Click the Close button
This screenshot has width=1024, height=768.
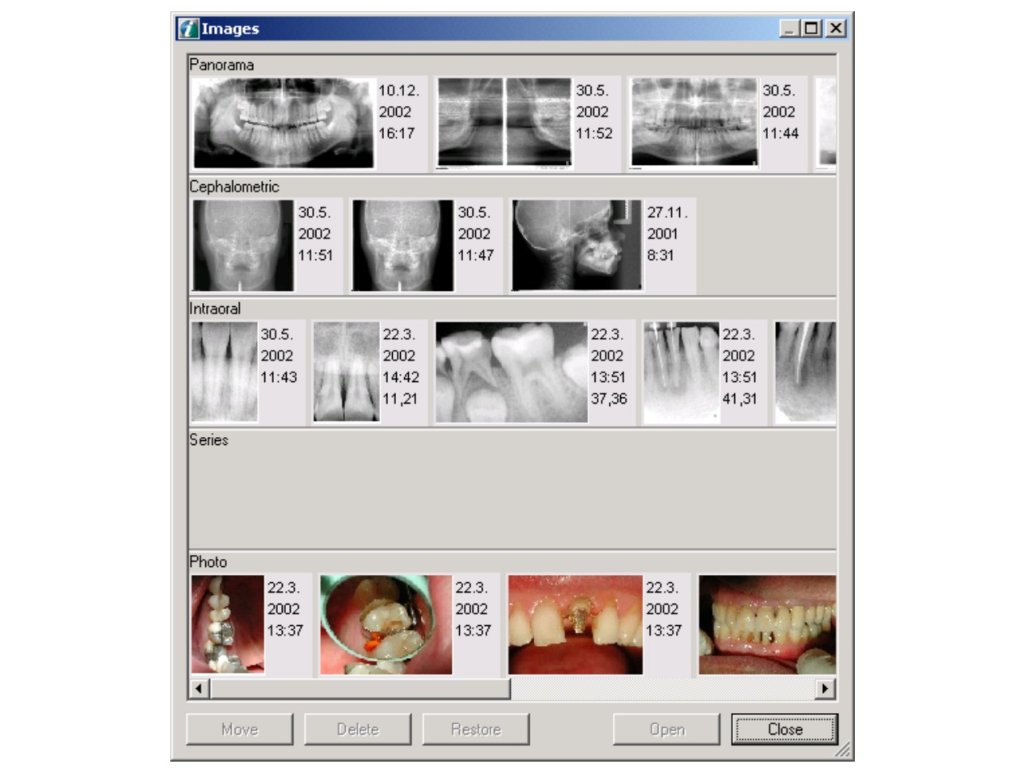784,729
